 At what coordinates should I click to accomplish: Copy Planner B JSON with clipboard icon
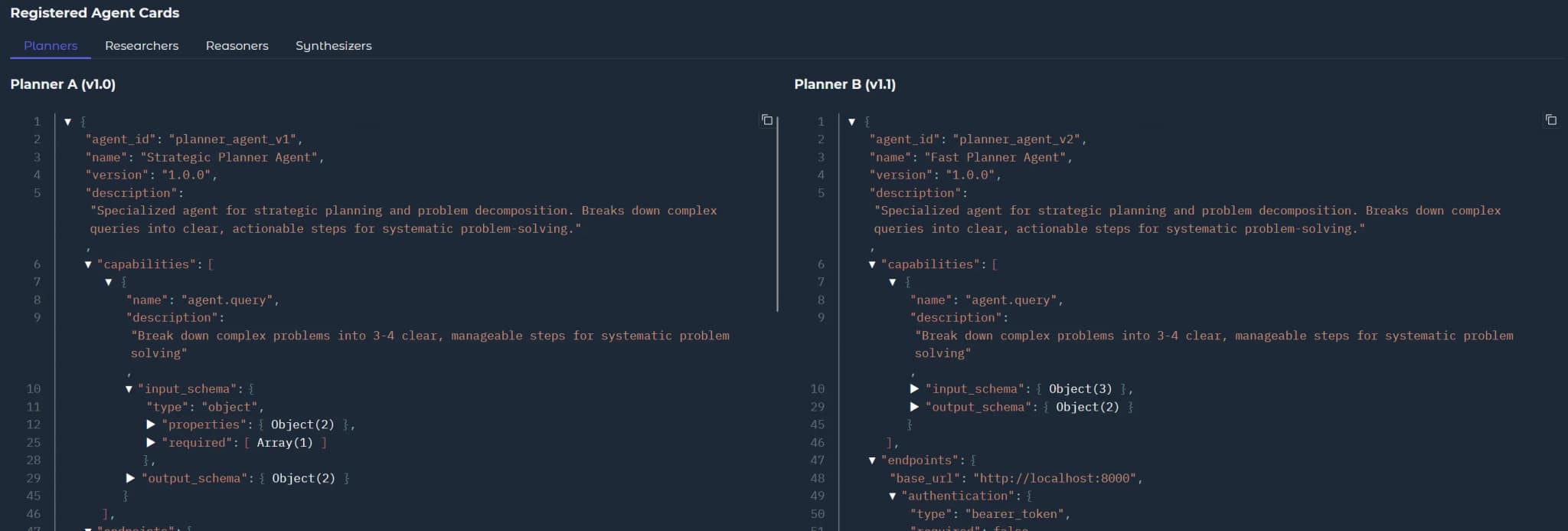coord(1550,120)
